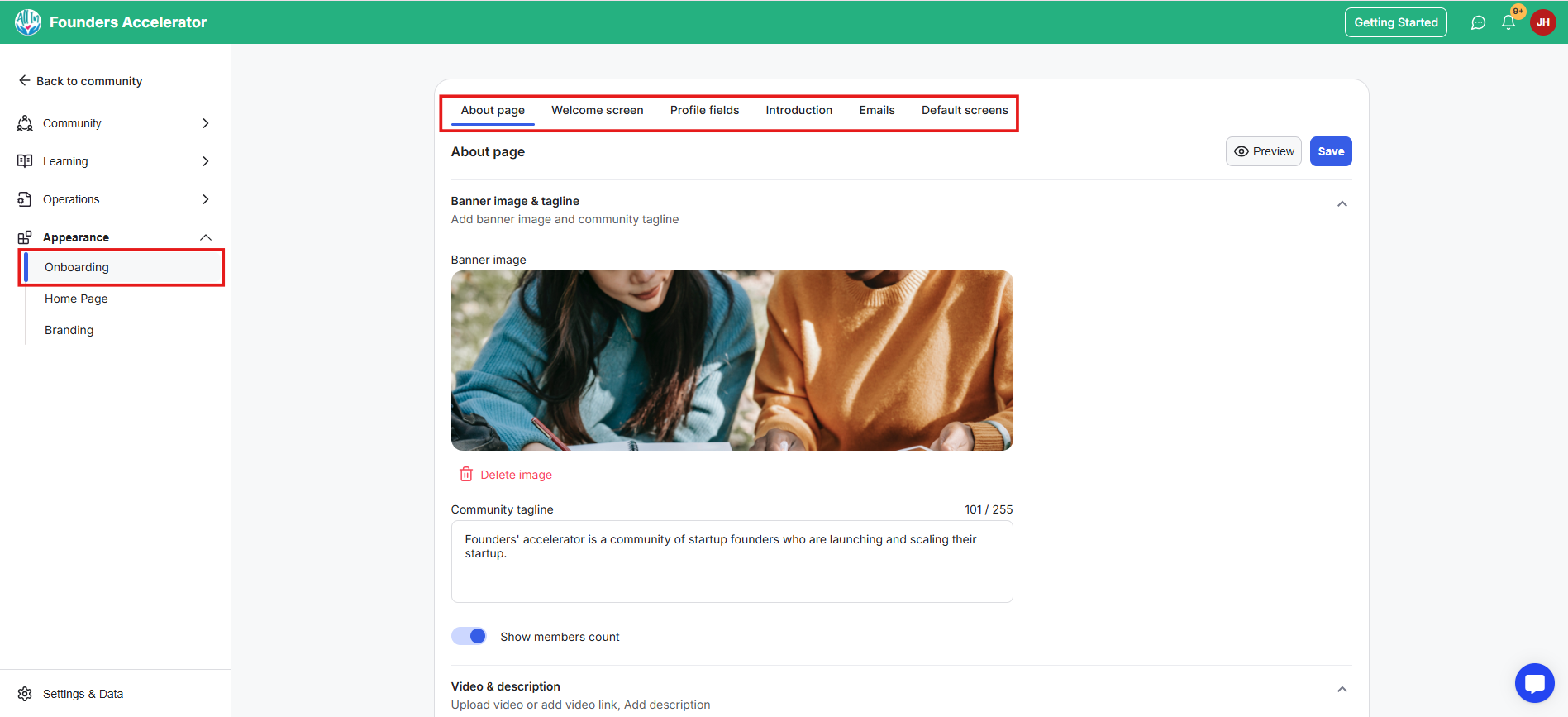Open the JH user avatar menu
Viewport: 1568px width, 717px height.
pyautogui.click(x=1543, y=22)
